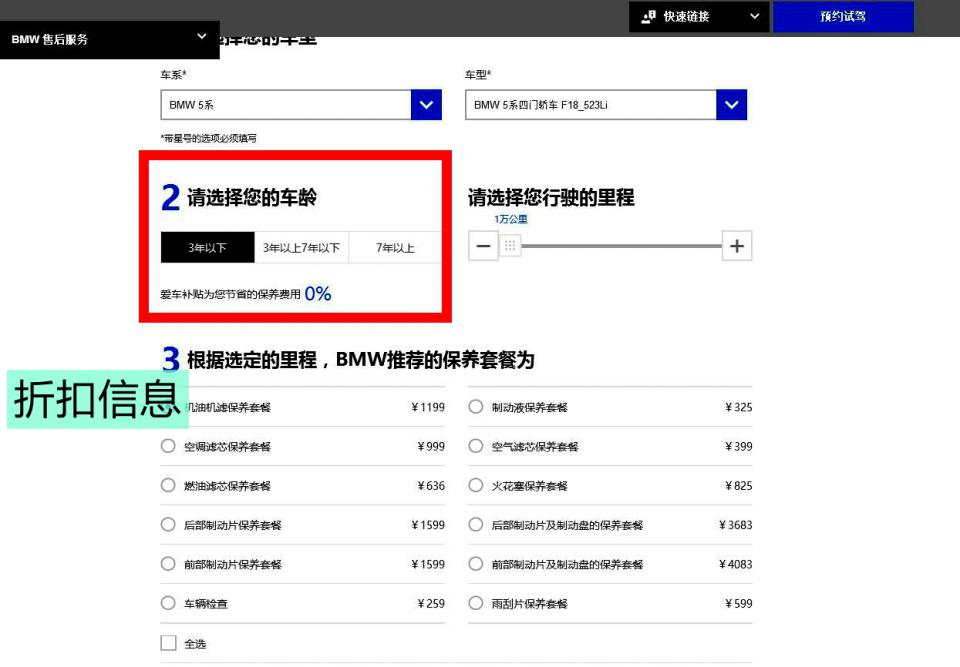The width and height of the screenshot is (960, 667).
Task: Click the ¥599 price text
Action: (x=738, y=603)
